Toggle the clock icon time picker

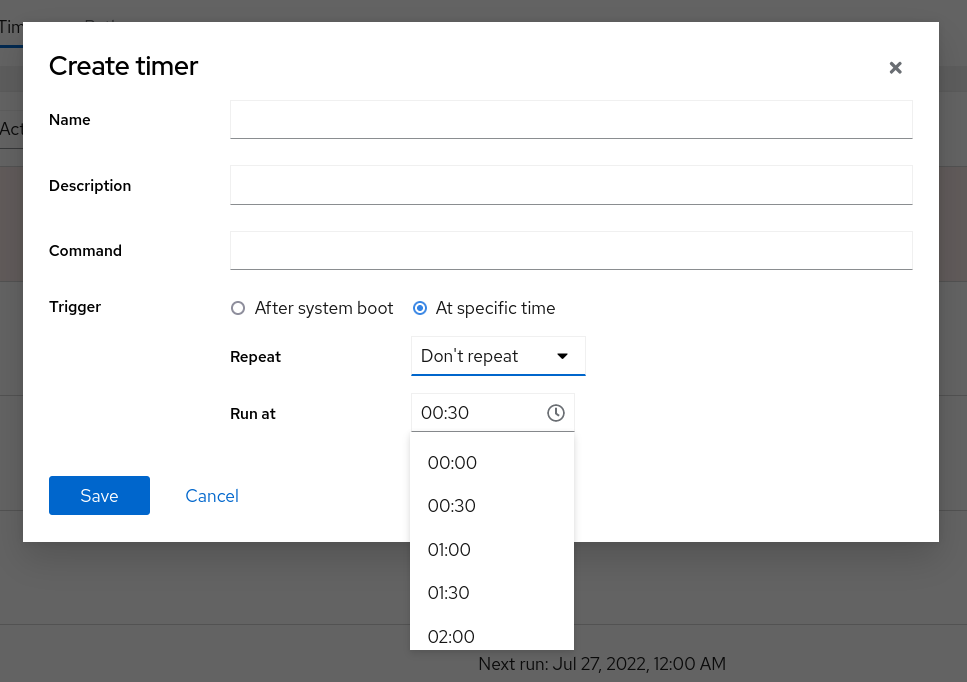[x=556, y=413]
